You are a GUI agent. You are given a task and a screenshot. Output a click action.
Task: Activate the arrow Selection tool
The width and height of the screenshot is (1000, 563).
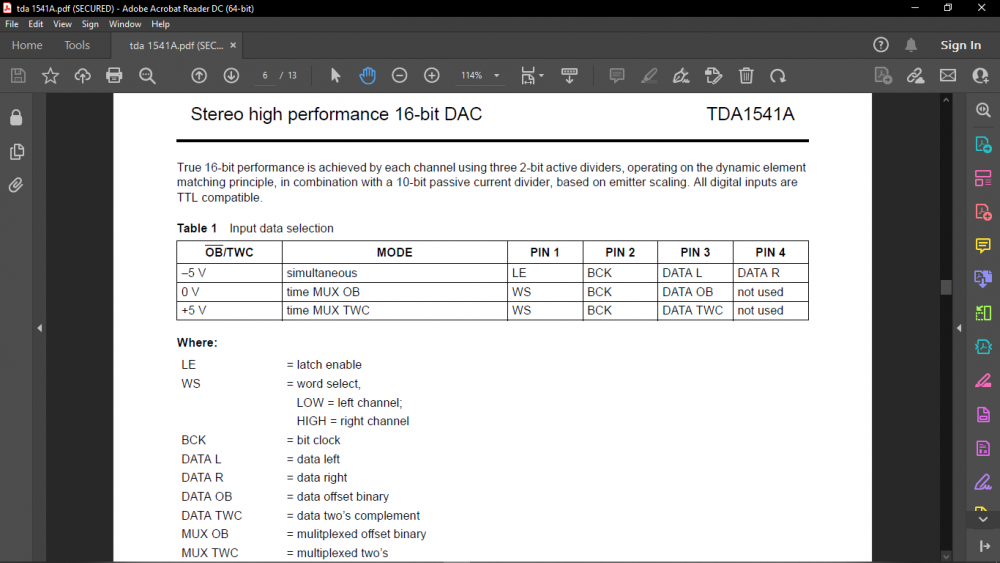(335, 76)
